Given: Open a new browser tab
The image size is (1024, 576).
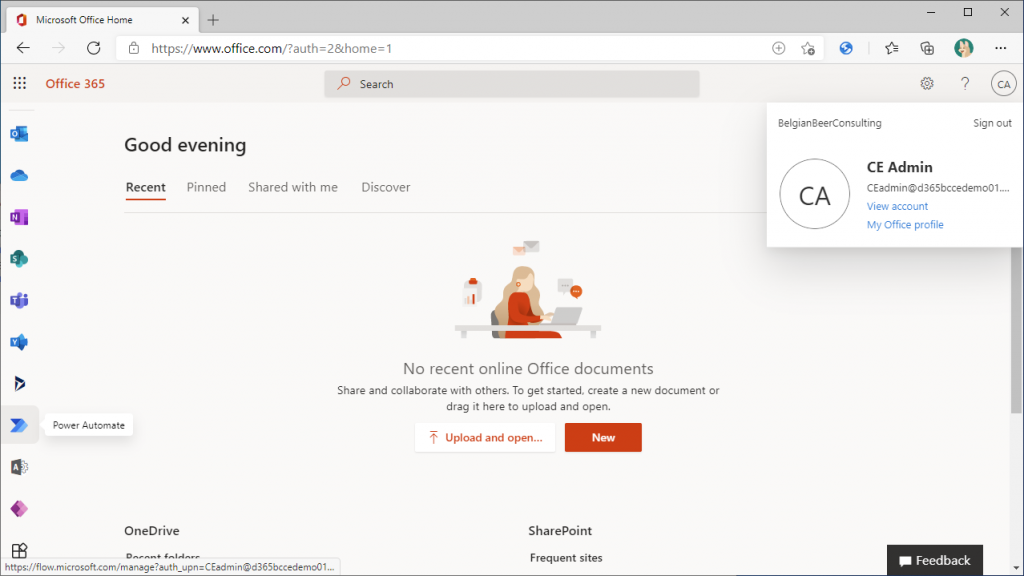Looking at the screenshot, I should coord(213,20).
